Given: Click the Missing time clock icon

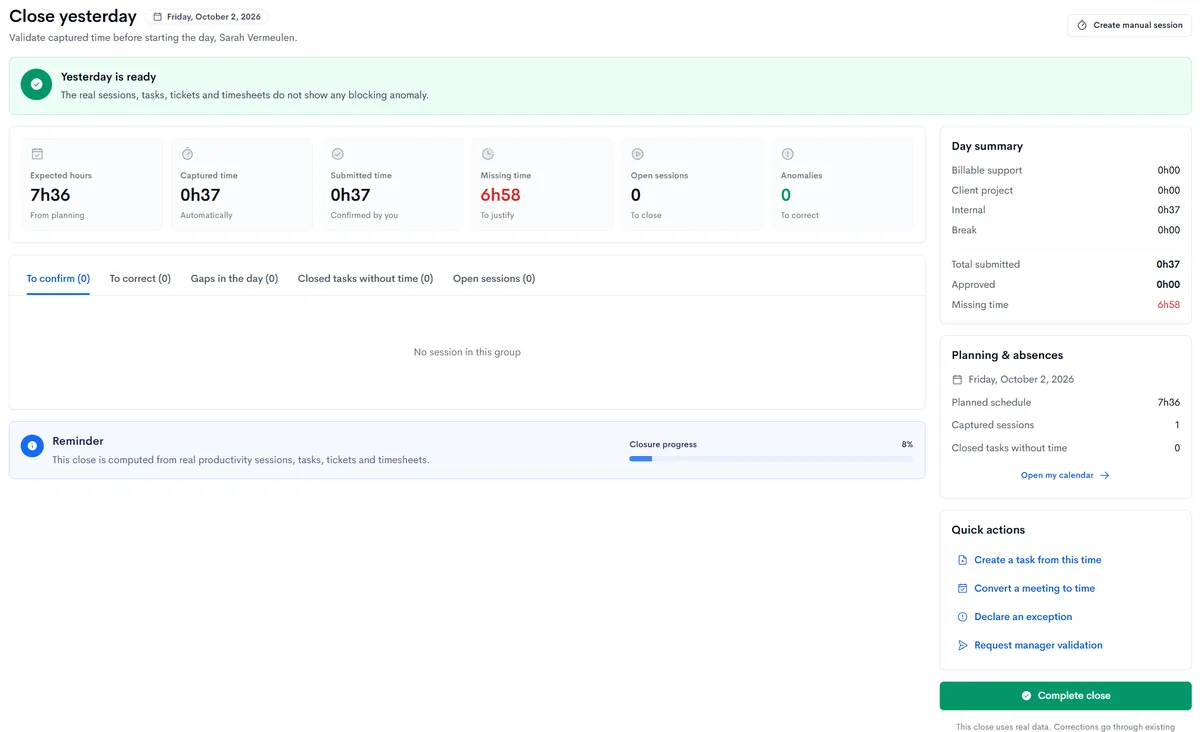Looking at the screenshot, I should [487, 154].
